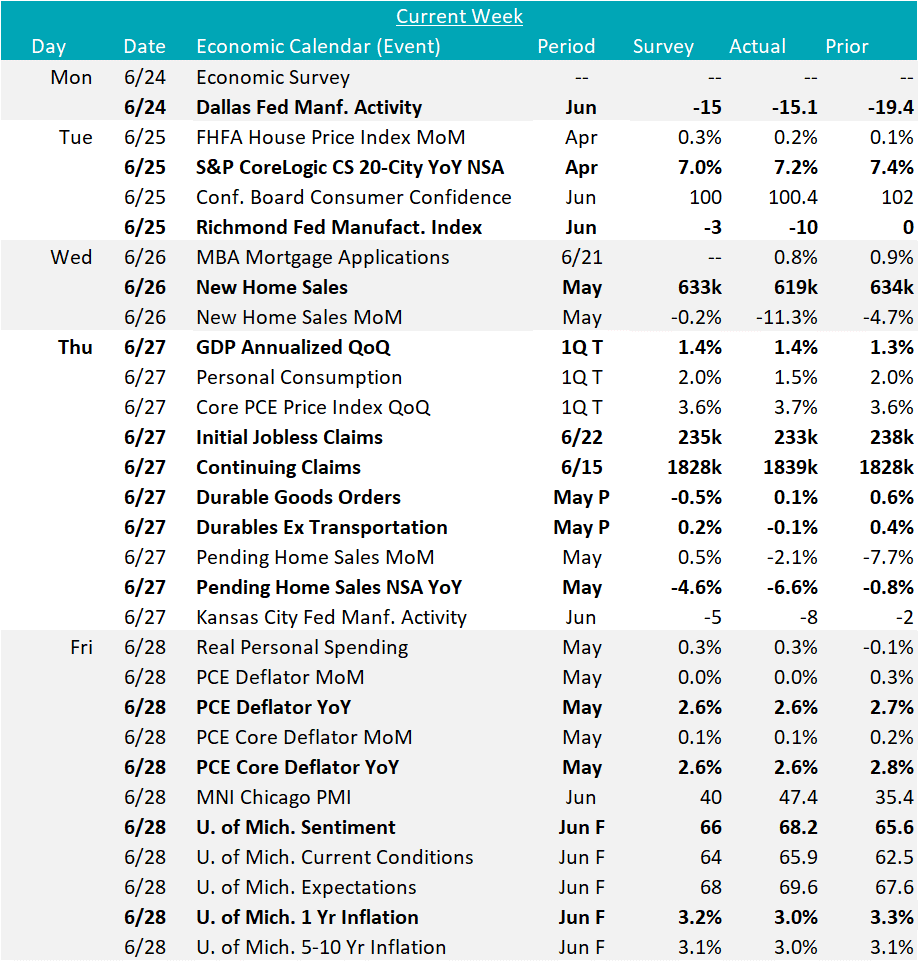Select the Period column header
The width and height of the screenshot is (918, 961).
pos(566,46)
